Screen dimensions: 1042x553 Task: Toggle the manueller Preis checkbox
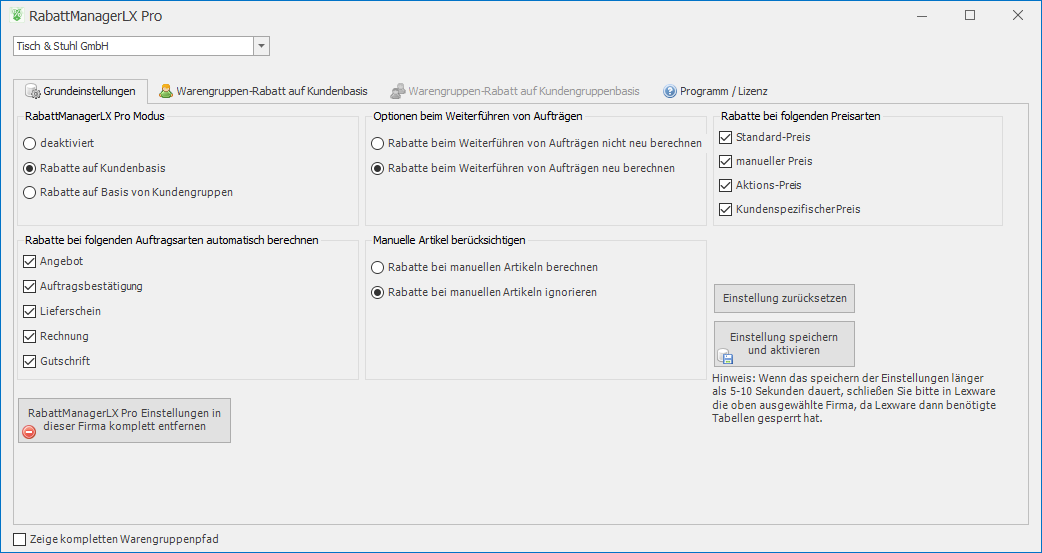click(x=725, y=162)
